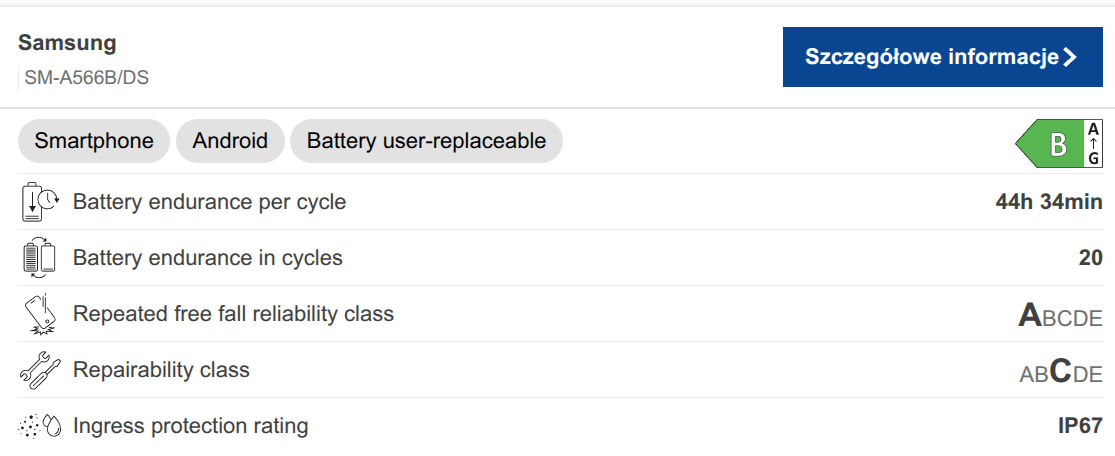Click the chevron arrow on Szczegółowe informacje
Viewport: 1115px width, 456px height.
(x=1070, y=57)
